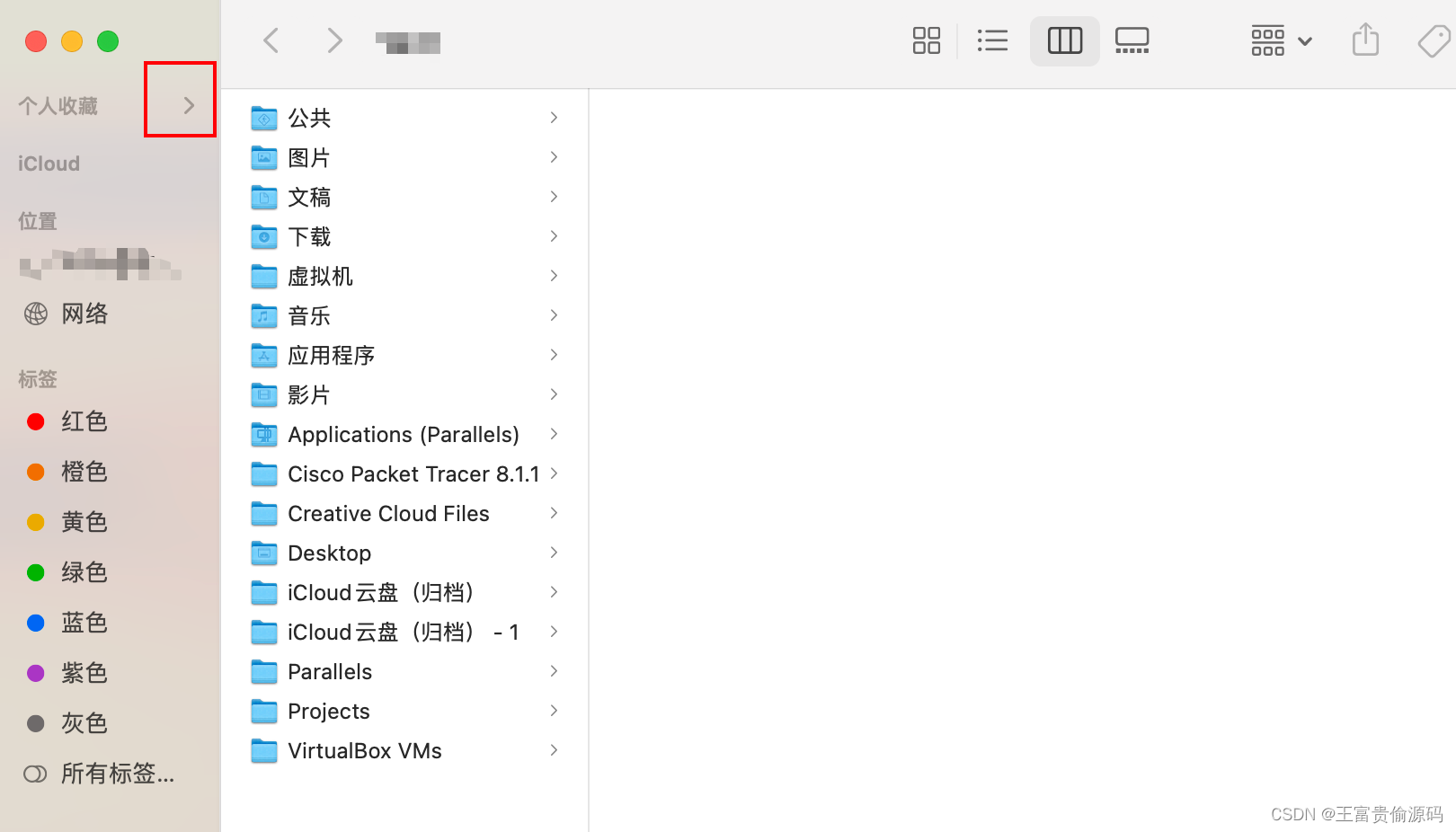1456x832 pixels.
Task: Click the Projects folder icon
Action: coord(264,711)
